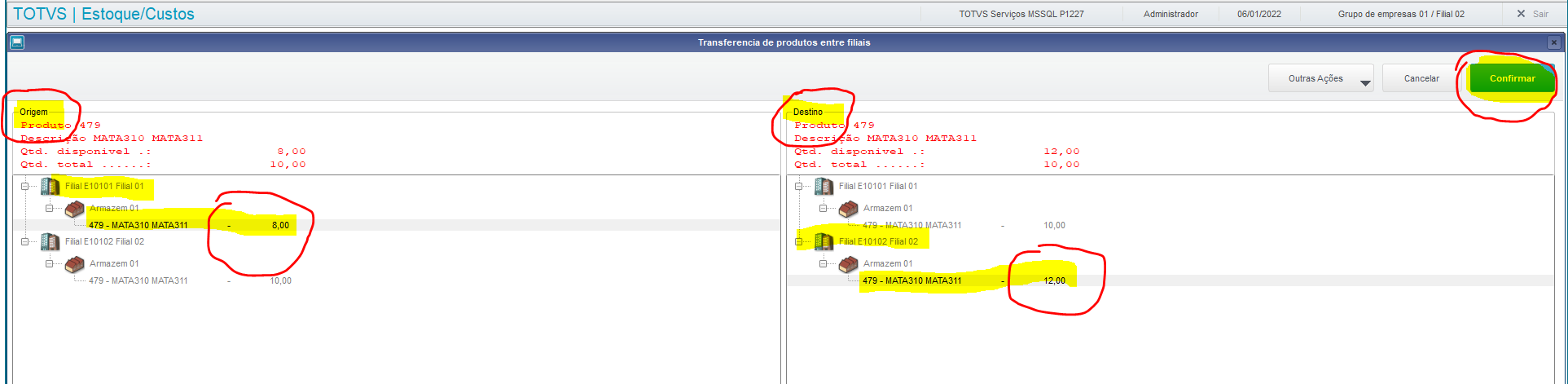1568x384 pixels.
Task: Collapse Armazem 01 under Filial 01 in Destino
Action: pos(824,208)
